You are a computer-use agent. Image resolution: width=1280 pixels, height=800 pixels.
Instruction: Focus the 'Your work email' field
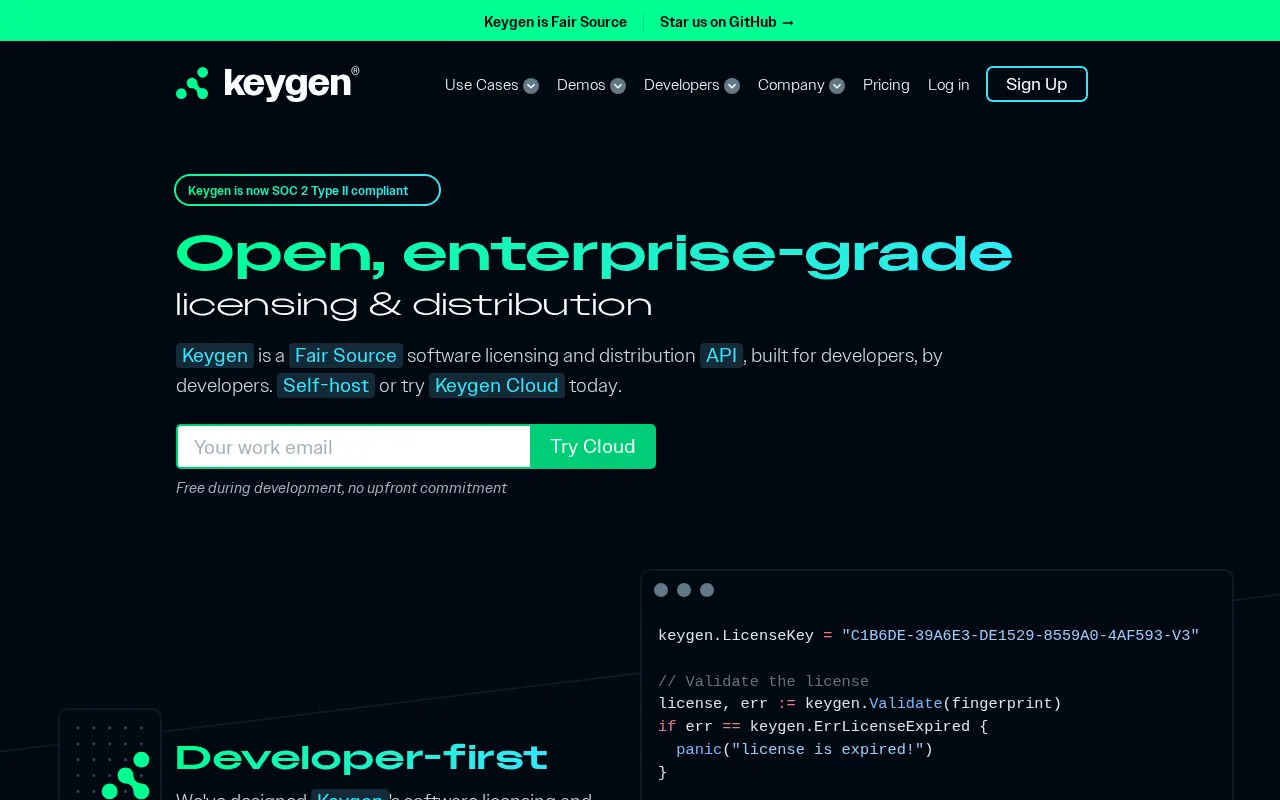(x=354, y=446)
